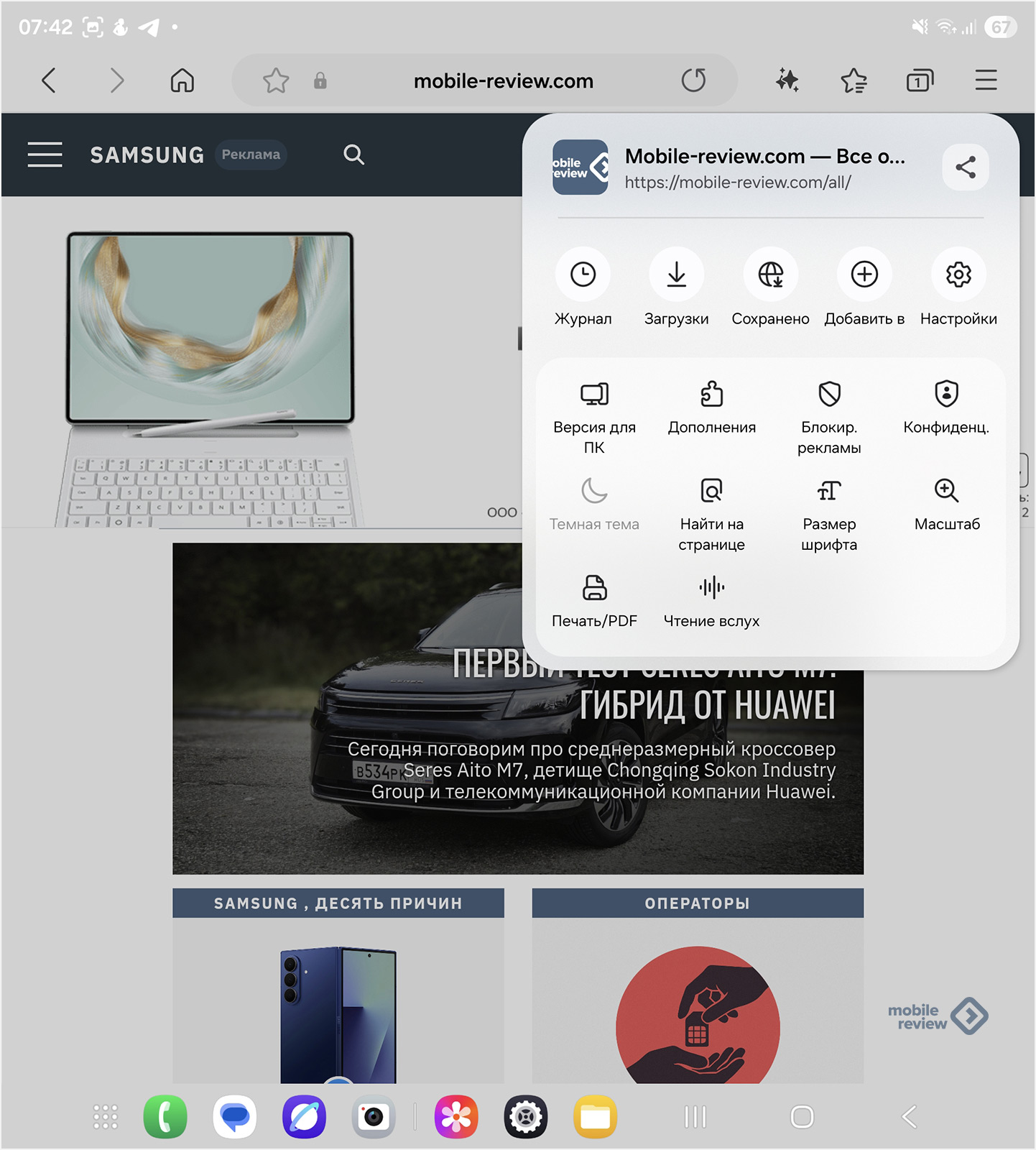Open the ГИБРИД ОТ HUAWEI headline
The height and width of the screenshot is (1150, 1036).
708,704
